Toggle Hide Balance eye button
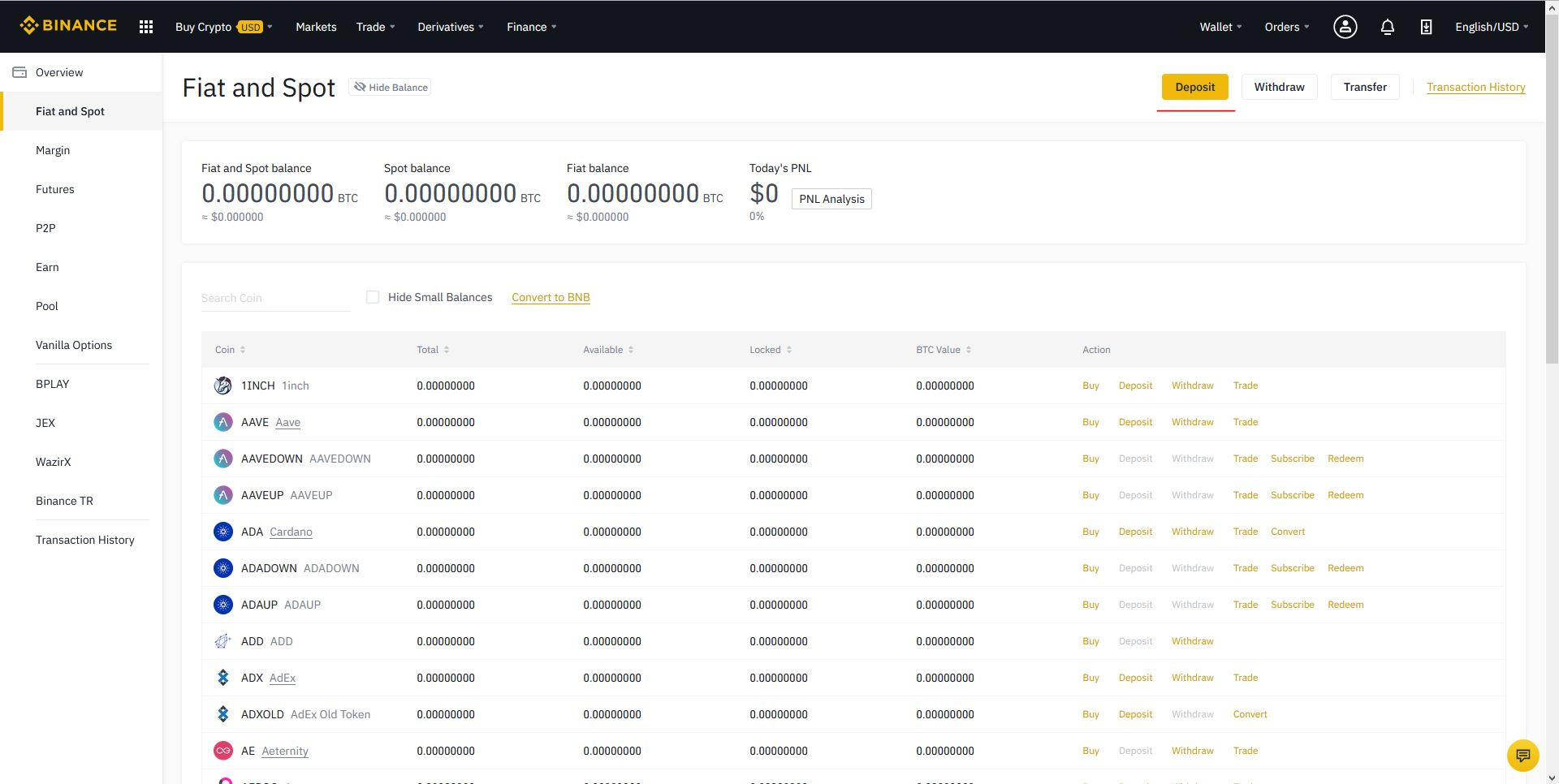Screen dimensions: 1559x784 390,87
